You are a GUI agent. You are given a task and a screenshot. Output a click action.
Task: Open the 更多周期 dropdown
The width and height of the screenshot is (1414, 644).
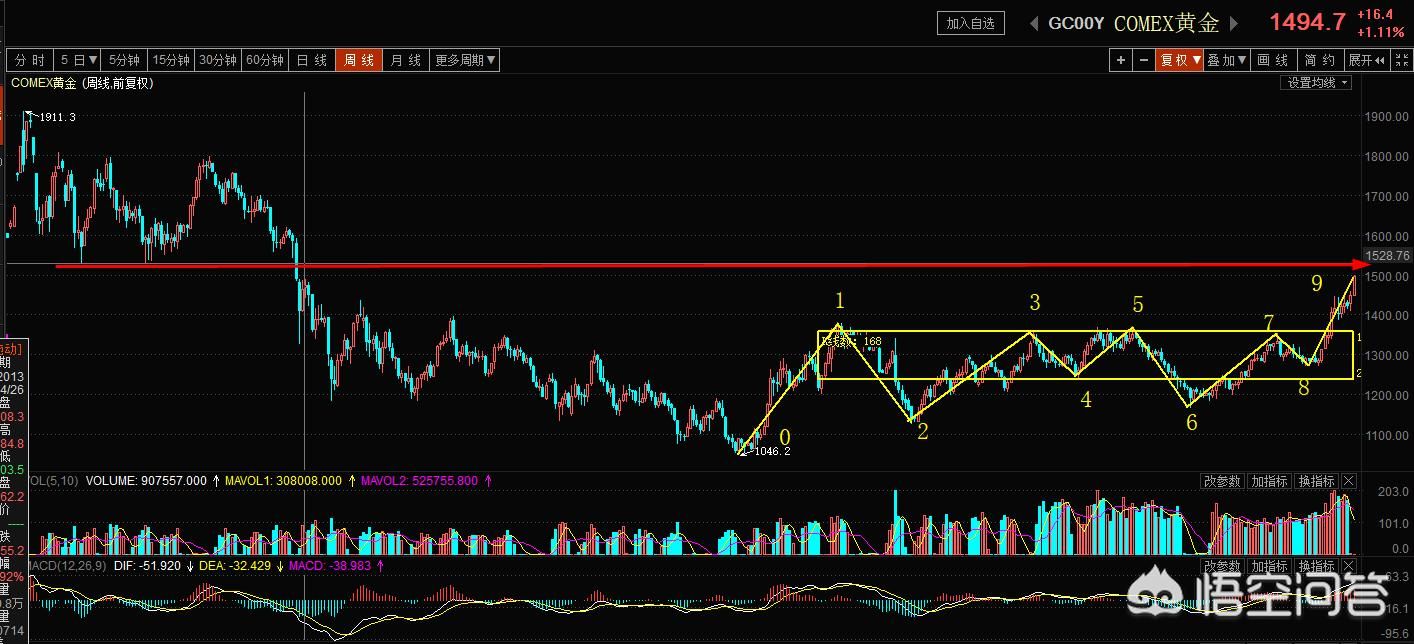(465, 60)
